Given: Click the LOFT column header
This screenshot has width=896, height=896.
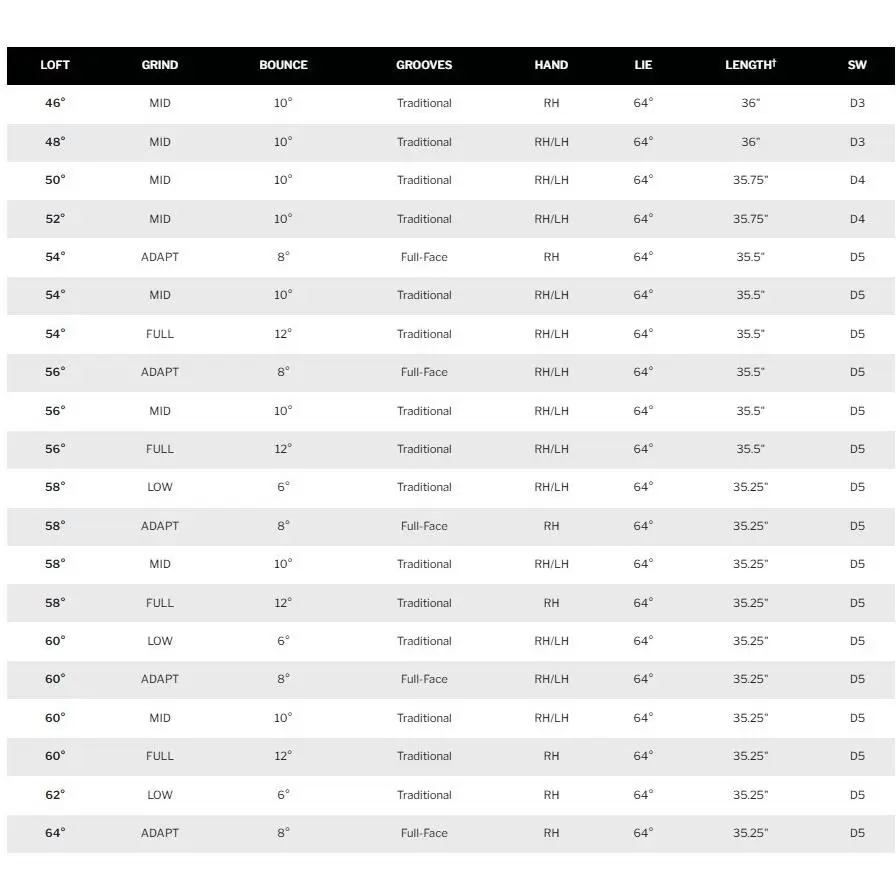Looking at the screenshot, I should pyautogui.click(x=55, y=65).
